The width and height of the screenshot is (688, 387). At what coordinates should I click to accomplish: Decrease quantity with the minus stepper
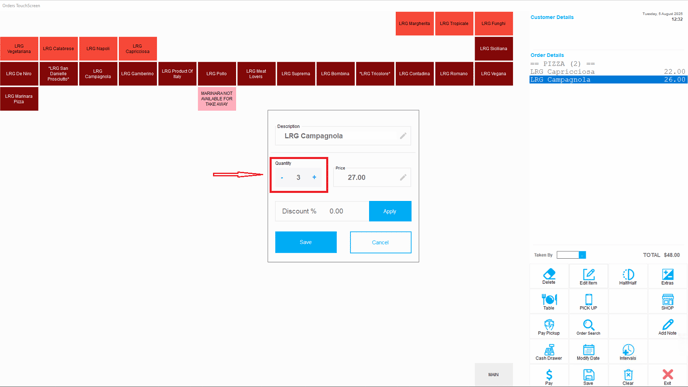click(282, 177)
